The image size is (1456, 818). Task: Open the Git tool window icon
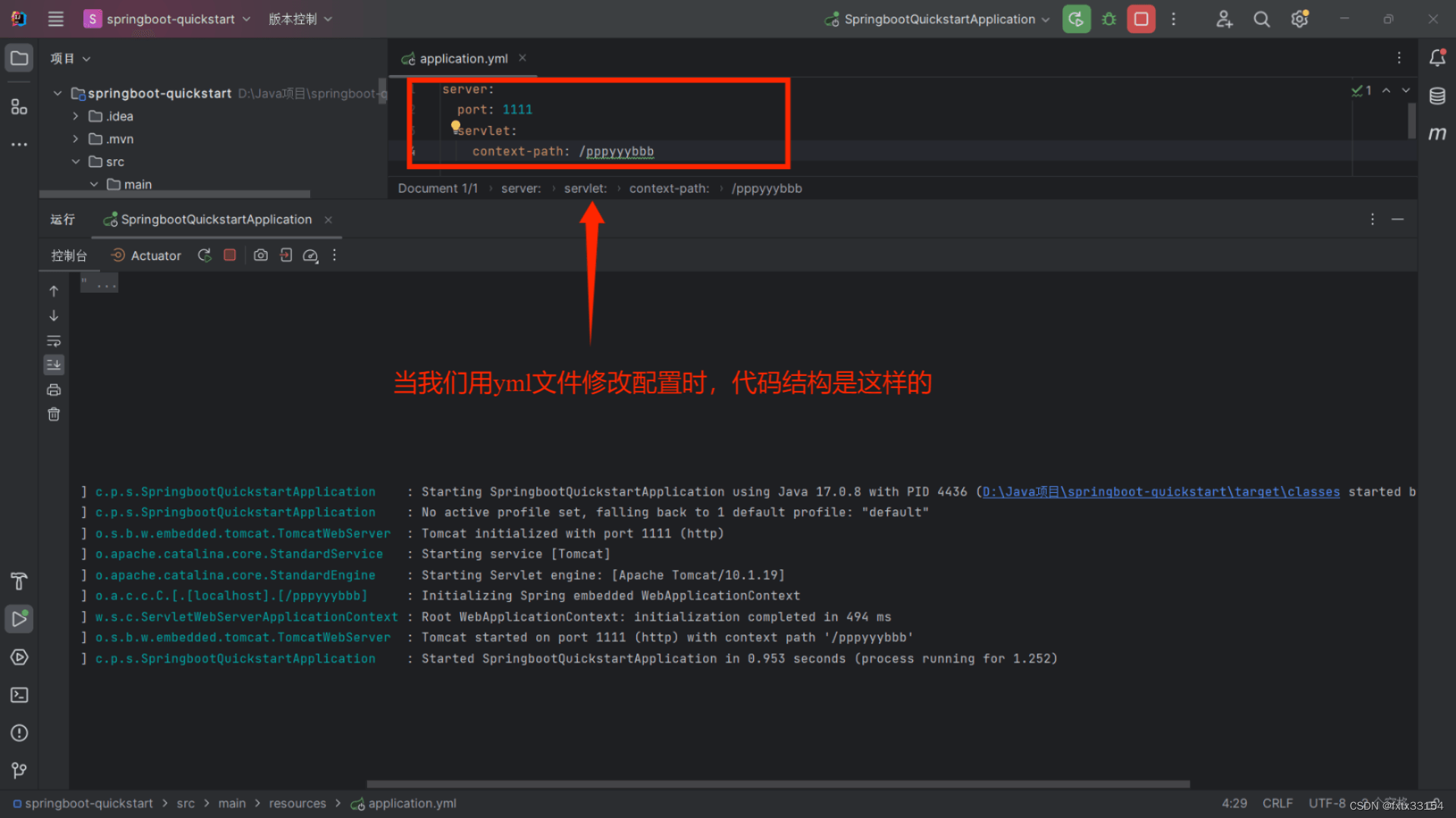pyautogui.click(x=19, y=770)
